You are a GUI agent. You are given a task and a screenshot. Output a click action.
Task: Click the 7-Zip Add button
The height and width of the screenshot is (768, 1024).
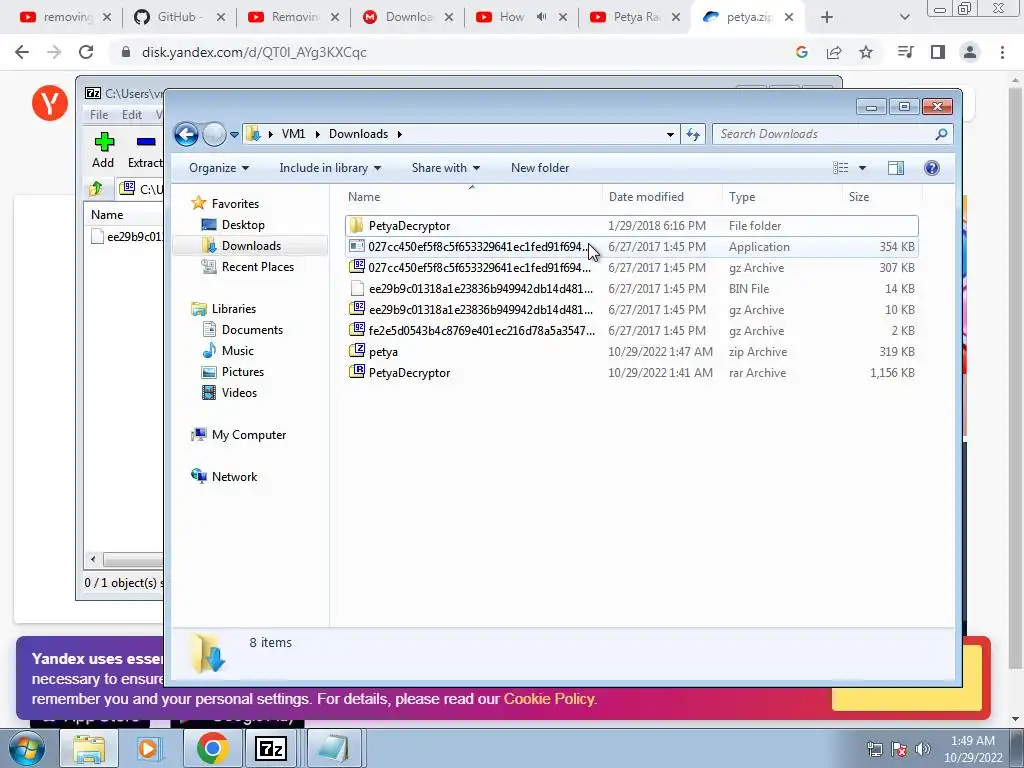coord(103,150)
